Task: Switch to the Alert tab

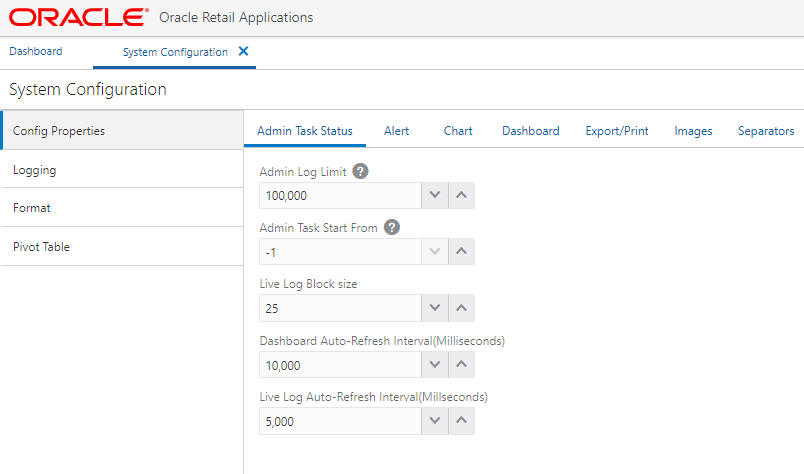Action: (x=396, y=131)
